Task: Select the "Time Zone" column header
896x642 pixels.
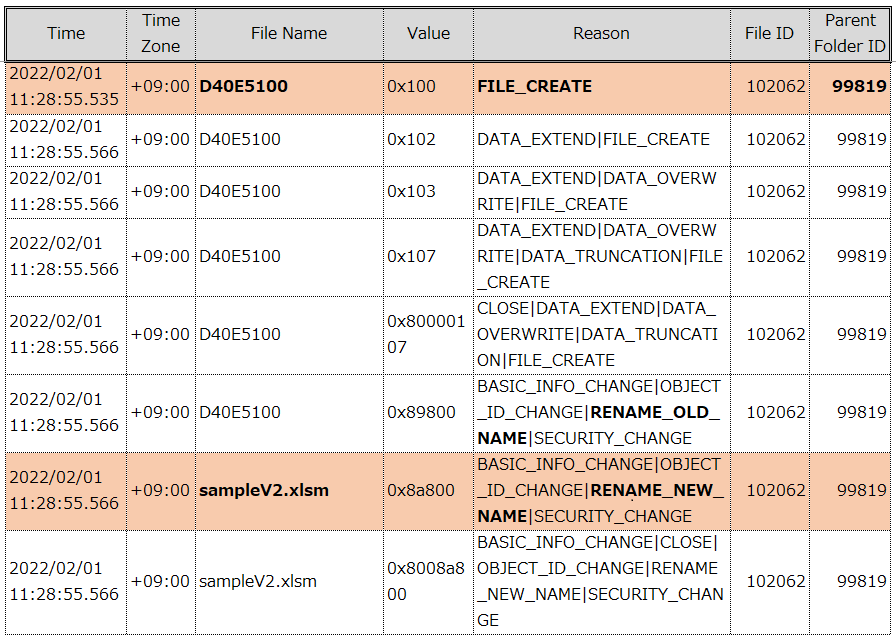Action: tap(161, 33)
